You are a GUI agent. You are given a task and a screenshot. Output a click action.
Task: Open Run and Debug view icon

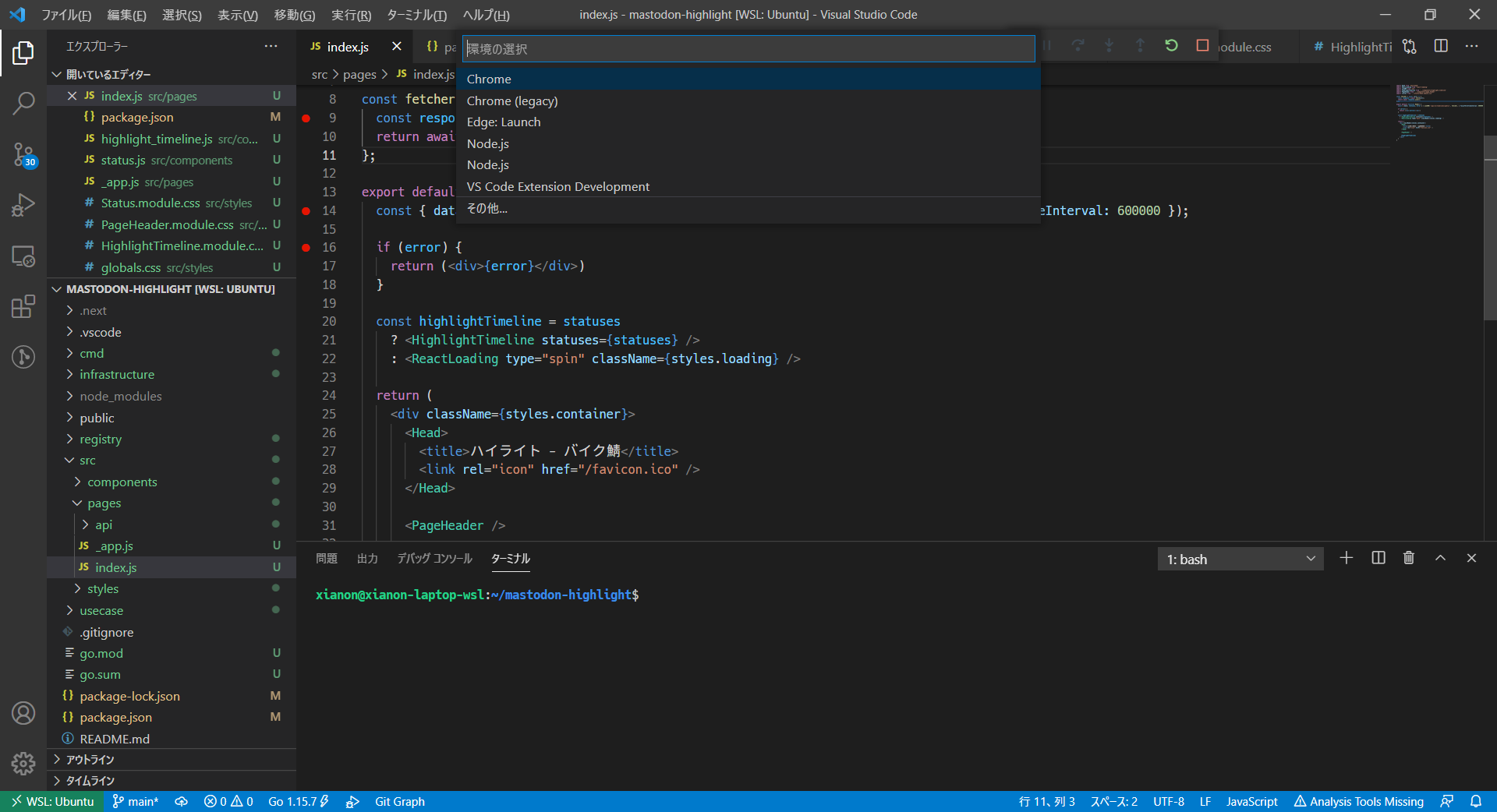[23, 205]
